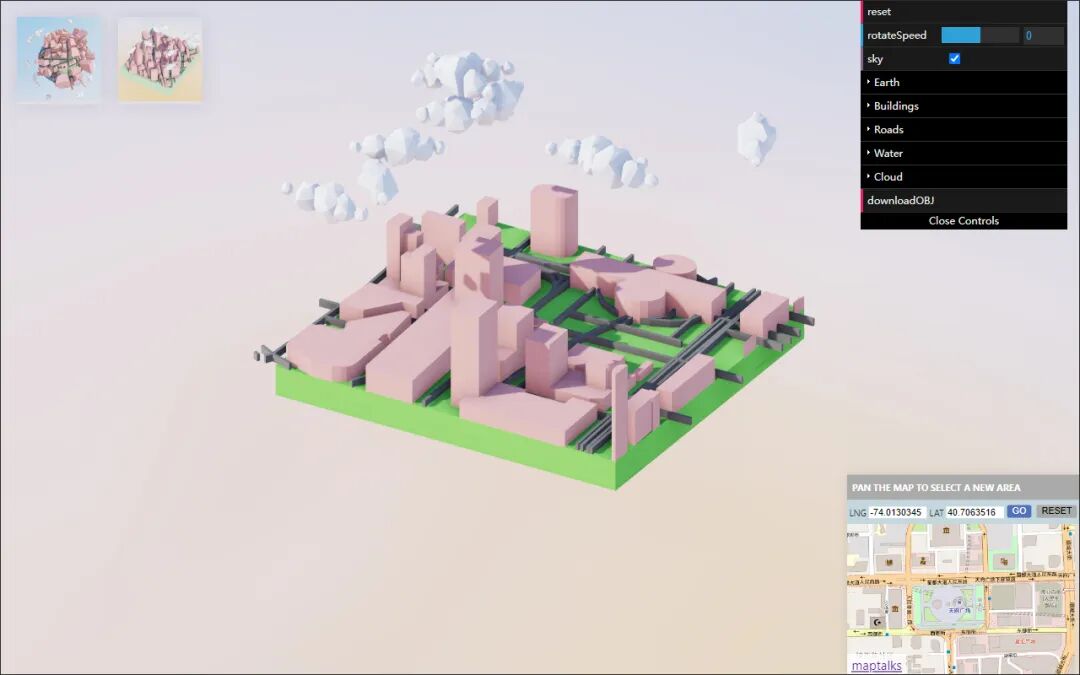Viewport: 1080px width, 675px height.
Task: Expand the Buildings folder
Action: click(x=964, y=106)
